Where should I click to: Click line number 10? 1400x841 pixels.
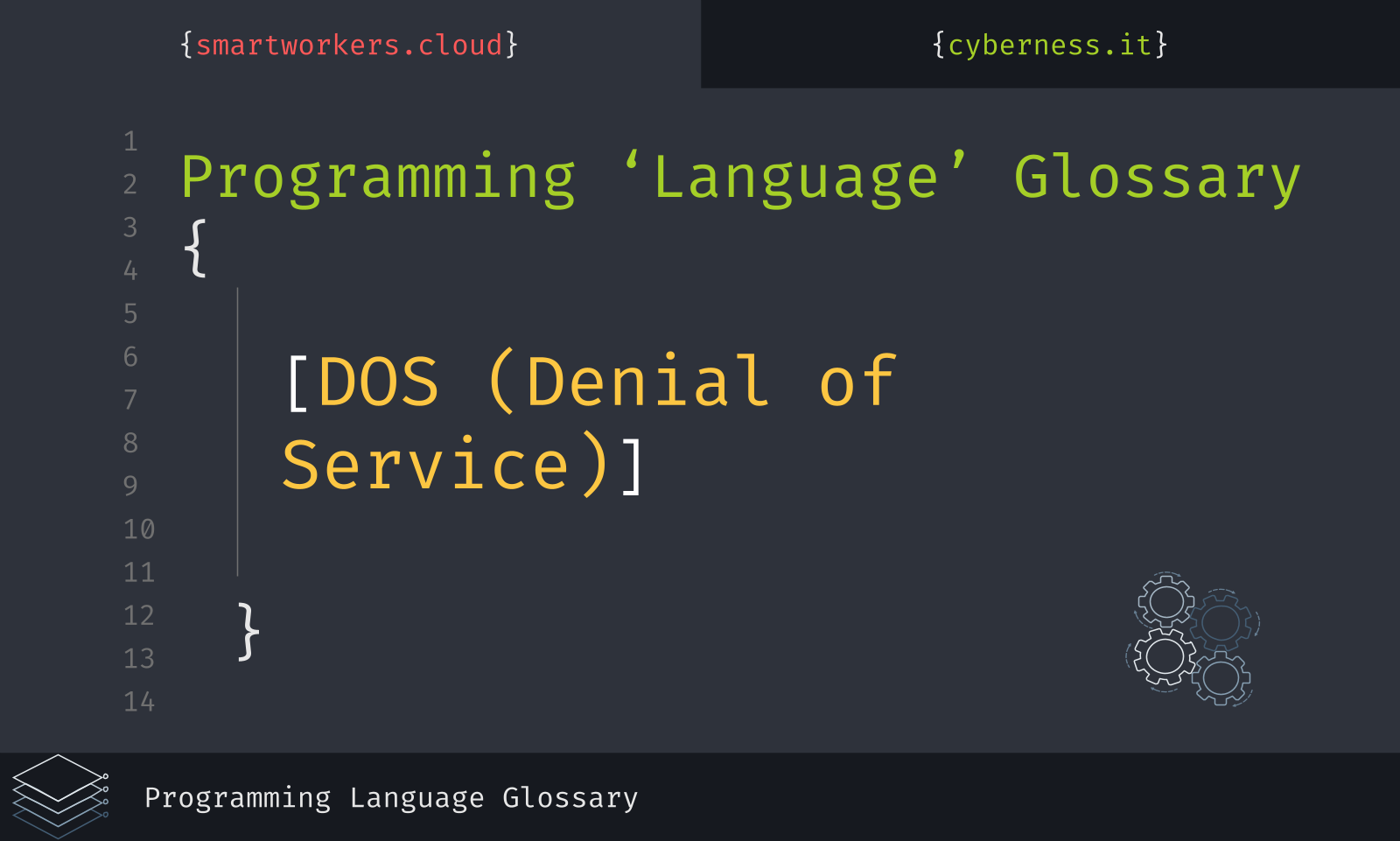click(139, 529)
